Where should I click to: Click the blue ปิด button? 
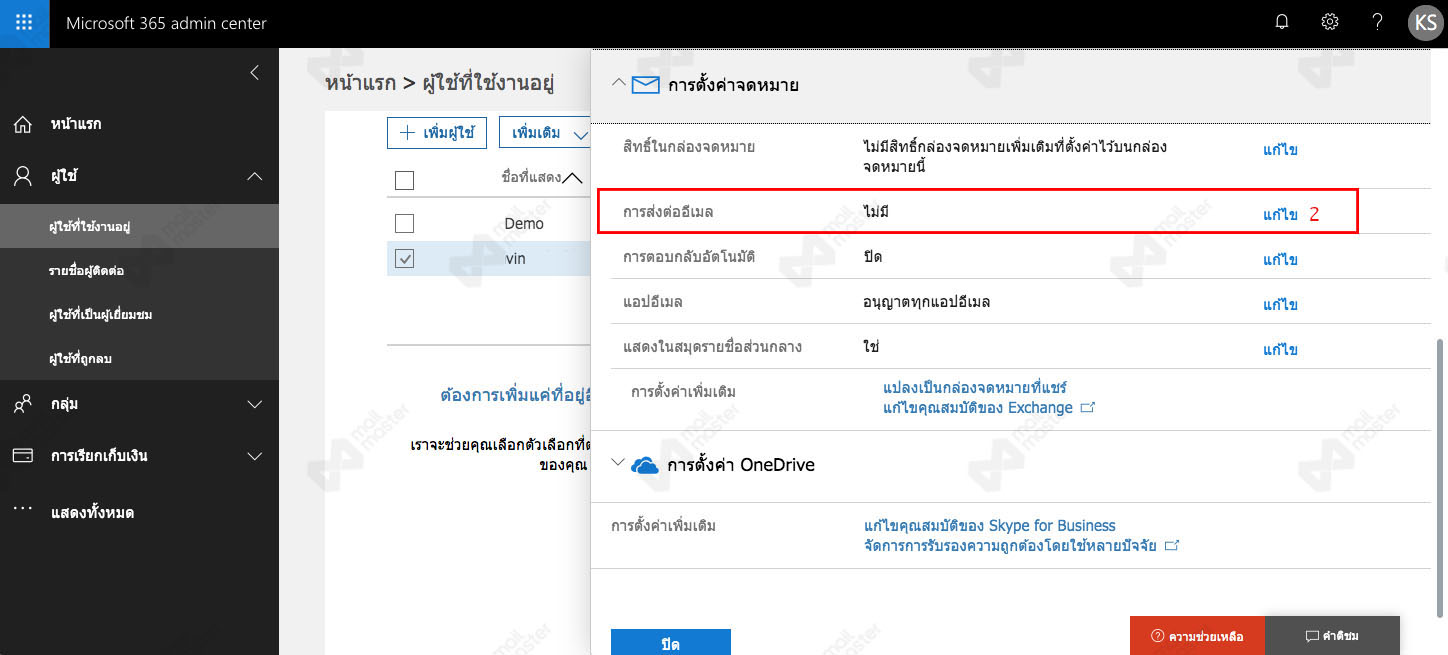coord(671,642)
